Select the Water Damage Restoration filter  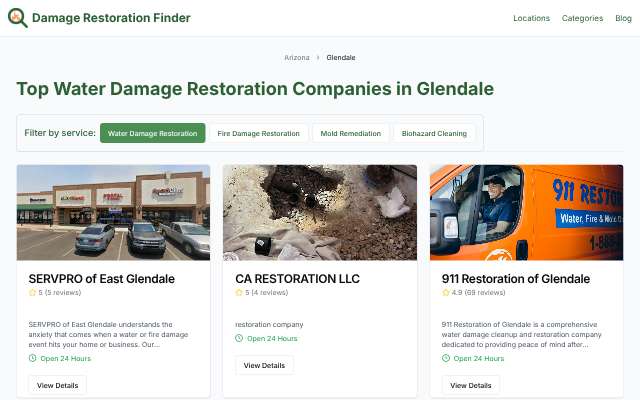pos(153,133)
